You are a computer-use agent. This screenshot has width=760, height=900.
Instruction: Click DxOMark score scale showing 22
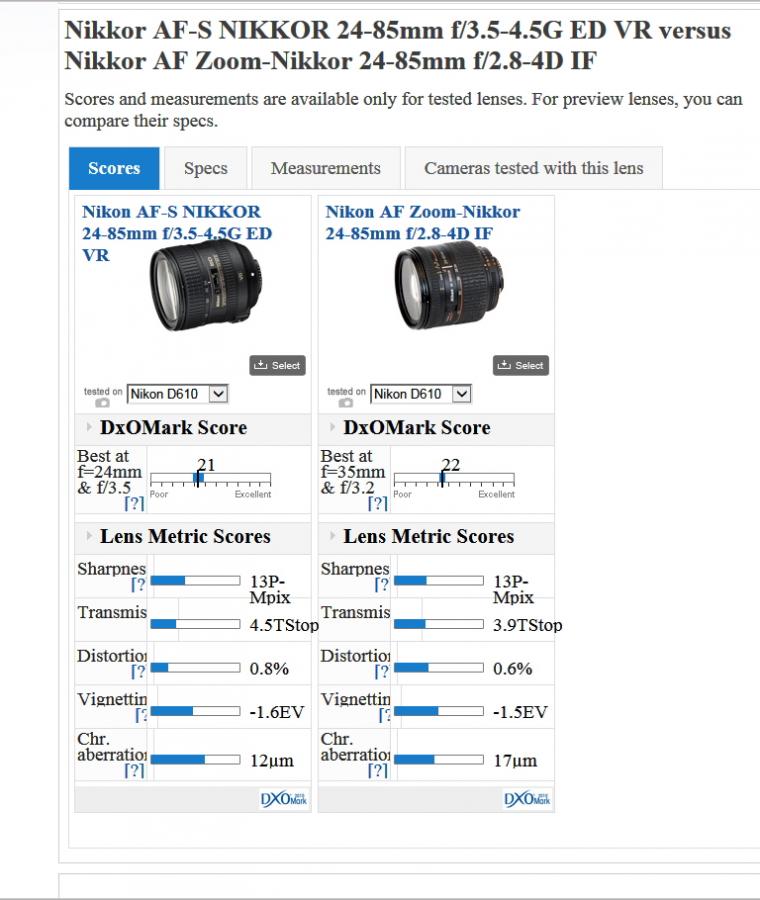click(454, 478)
